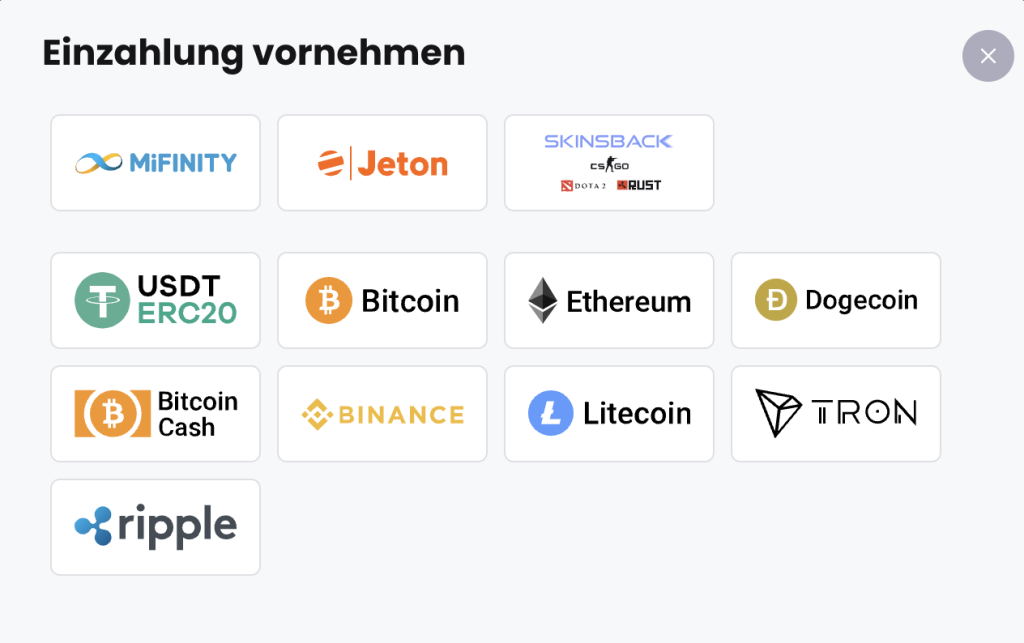
Task: Click the Ethereum diamond icon
Action: (x=543, y=300)
